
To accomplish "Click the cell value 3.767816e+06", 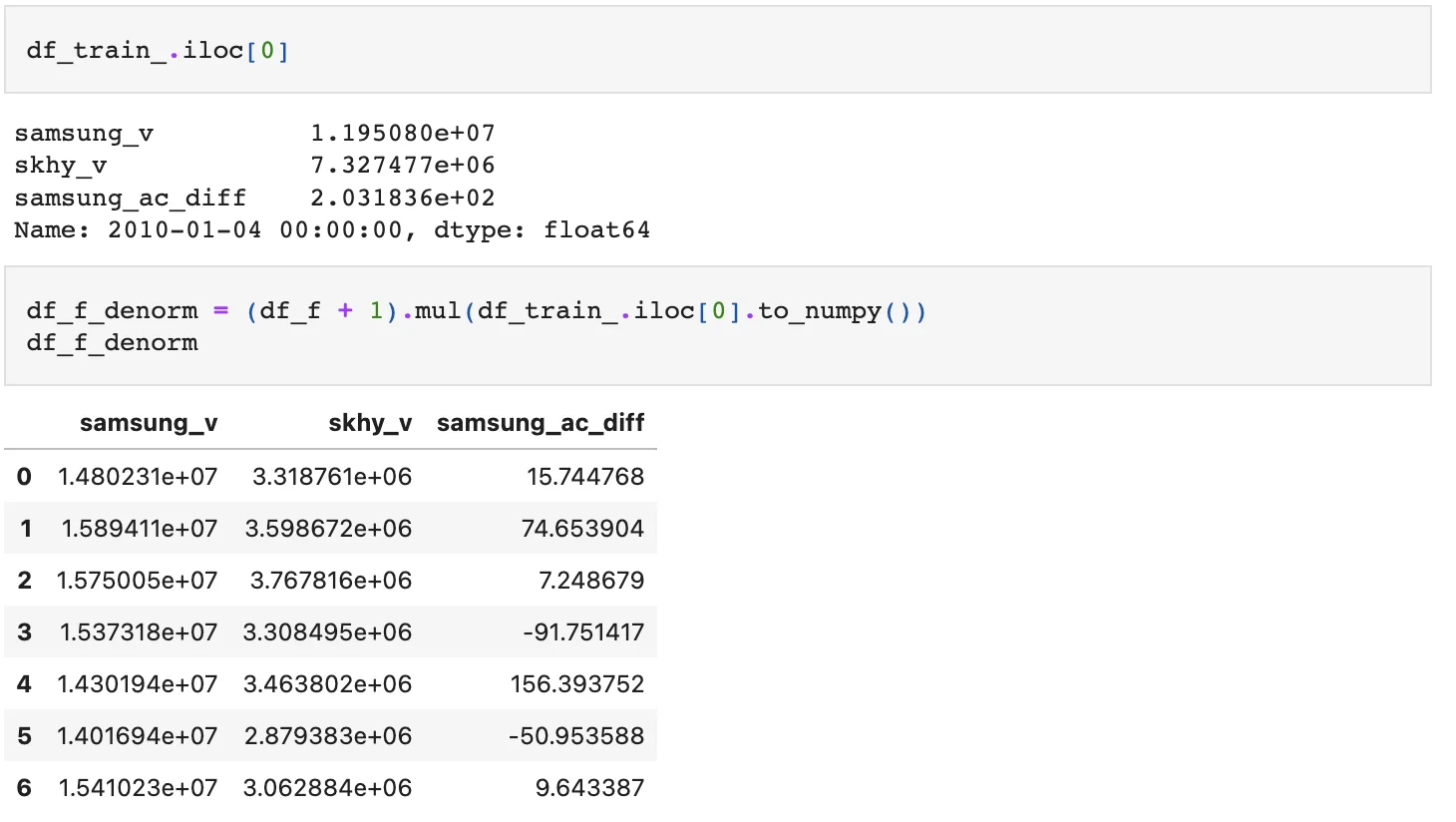I will [x=331, y=581].
